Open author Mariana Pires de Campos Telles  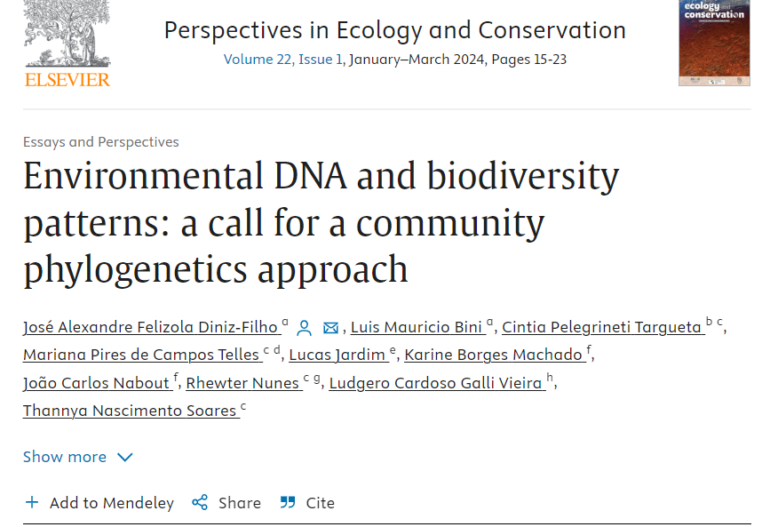pos(140,355)
